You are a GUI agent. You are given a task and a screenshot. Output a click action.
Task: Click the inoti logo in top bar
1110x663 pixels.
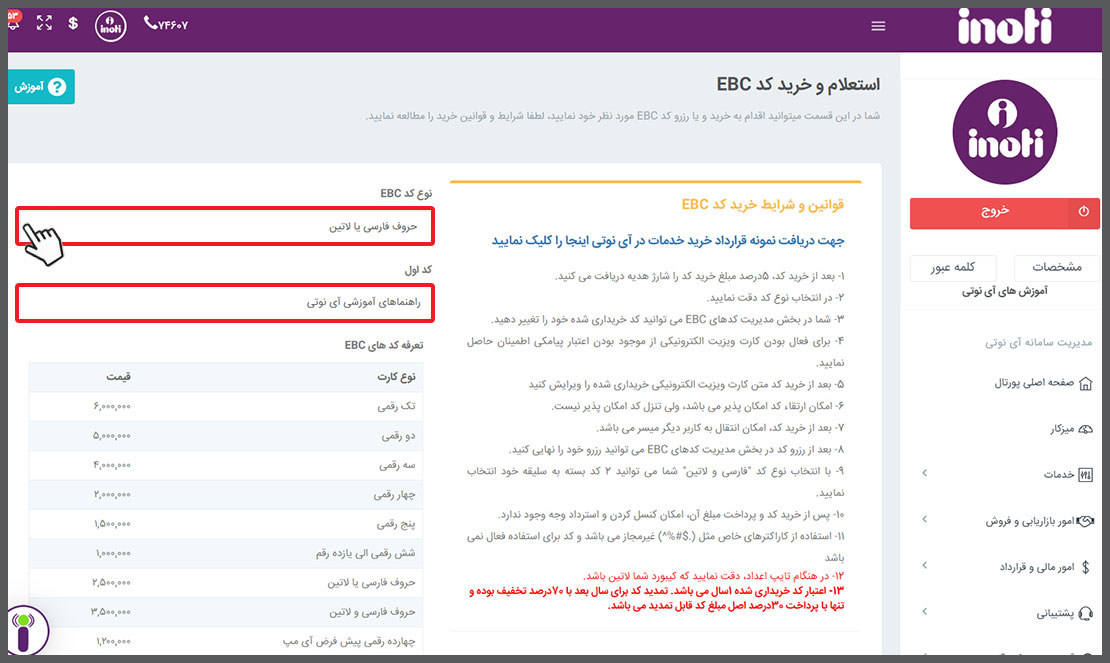pos(1005,26)
